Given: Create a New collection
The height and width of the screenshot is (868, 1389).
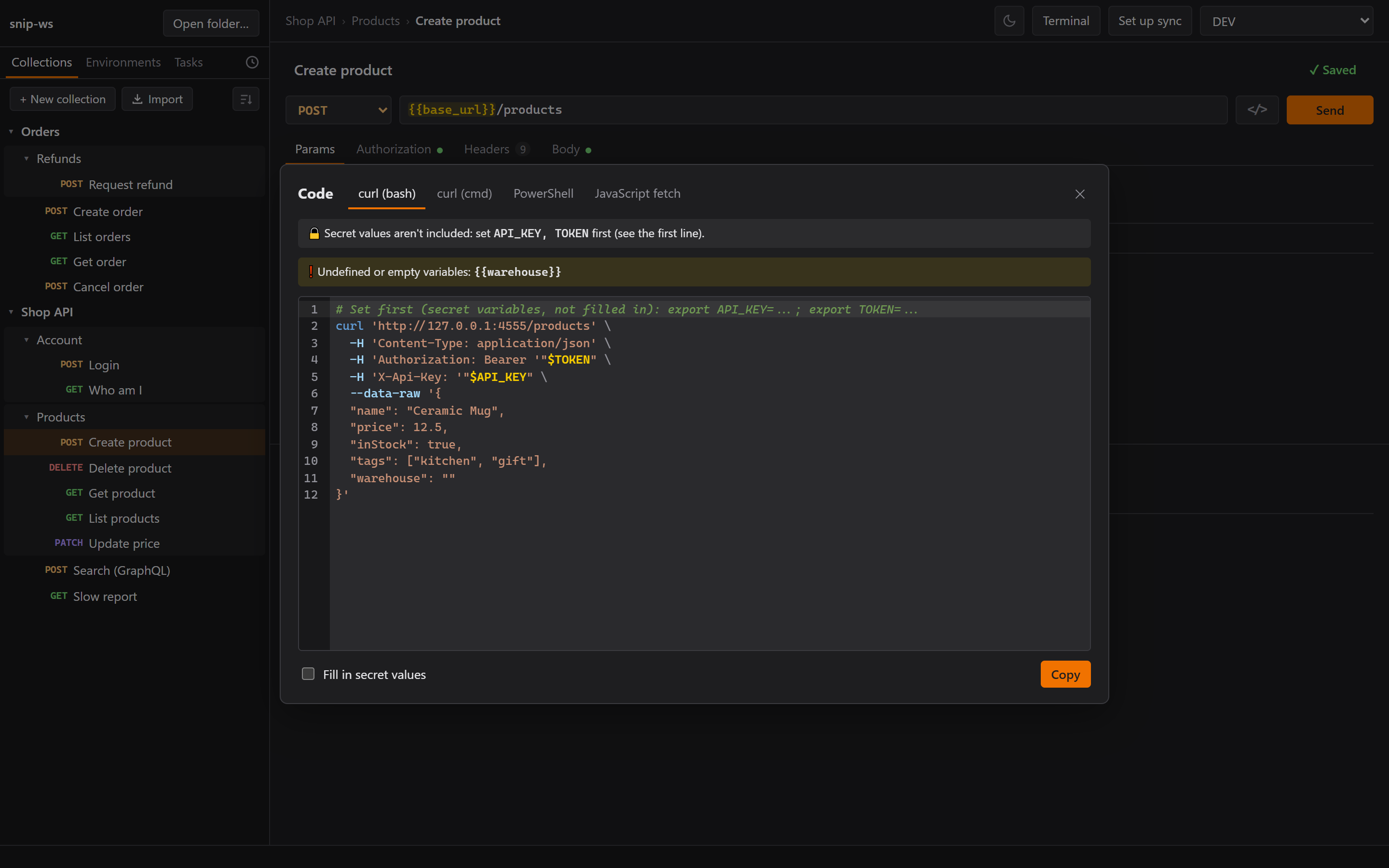Looking at the screenshot, I should tap(63, 99).
